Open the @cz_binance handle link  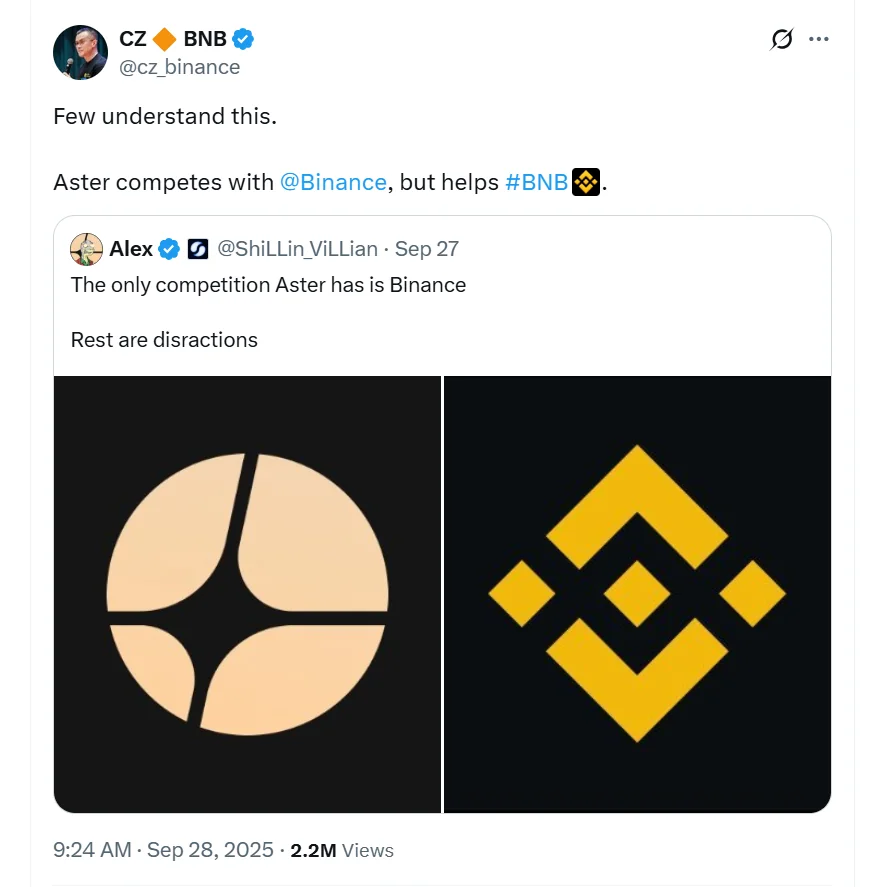(180, 67)
